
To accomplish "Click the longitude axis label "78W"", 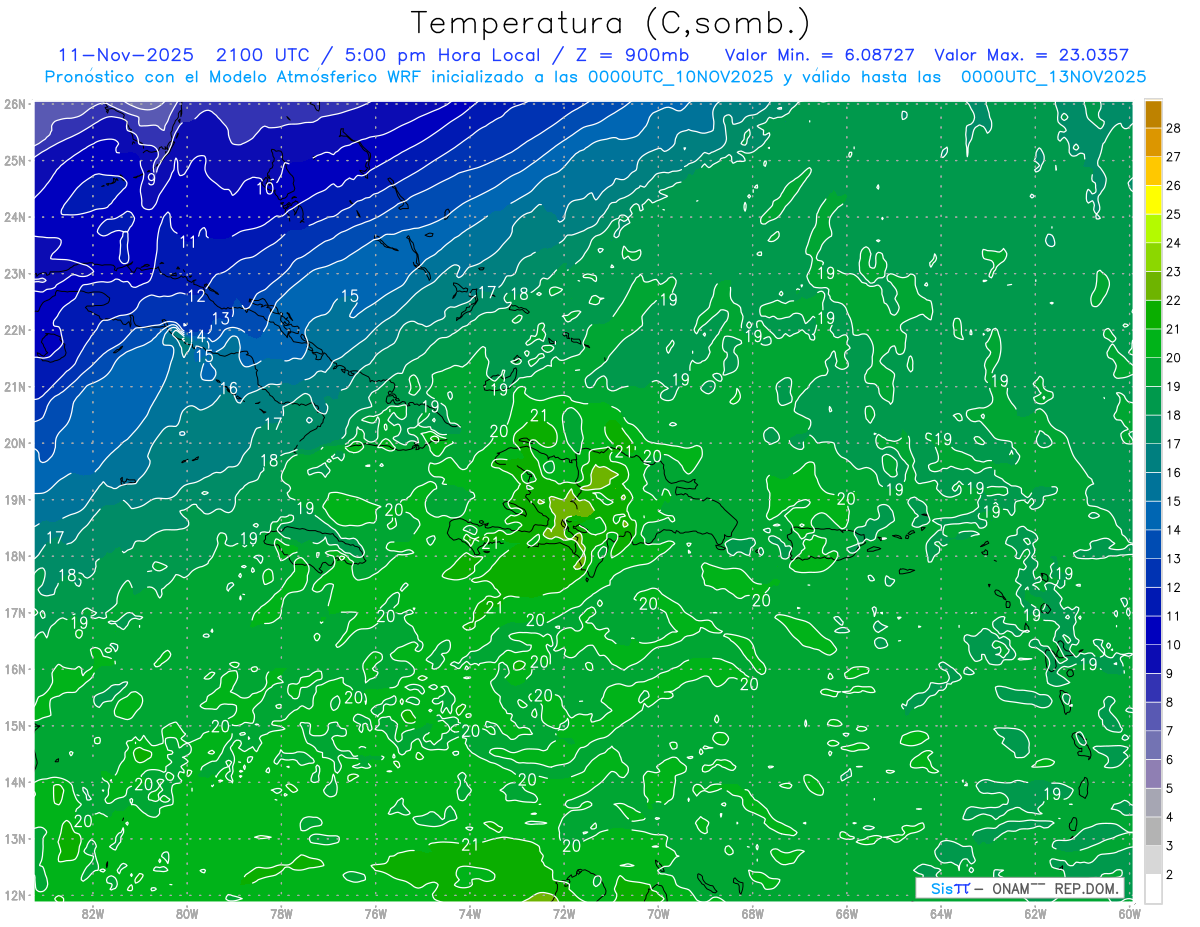I will click(x=282, y=913).
